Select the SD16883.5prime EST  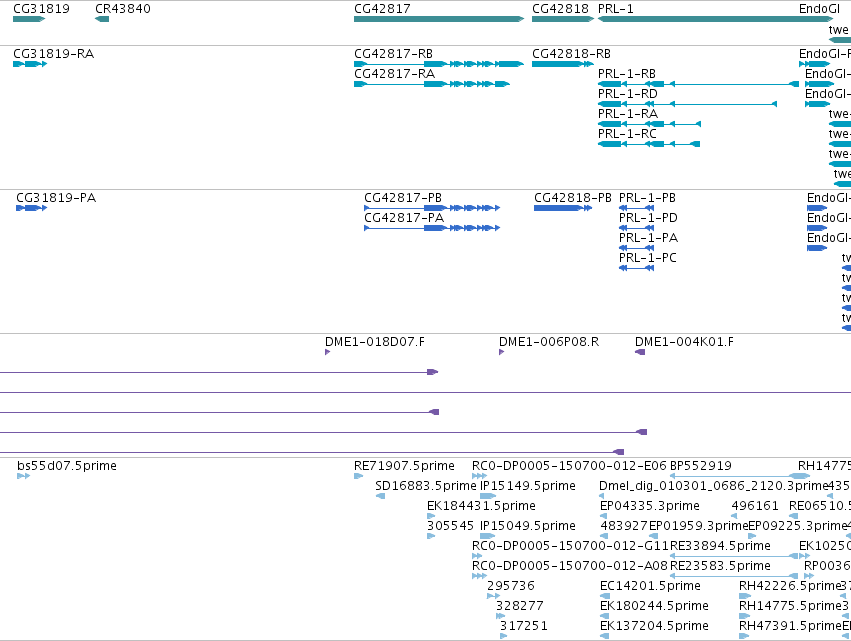380,496
